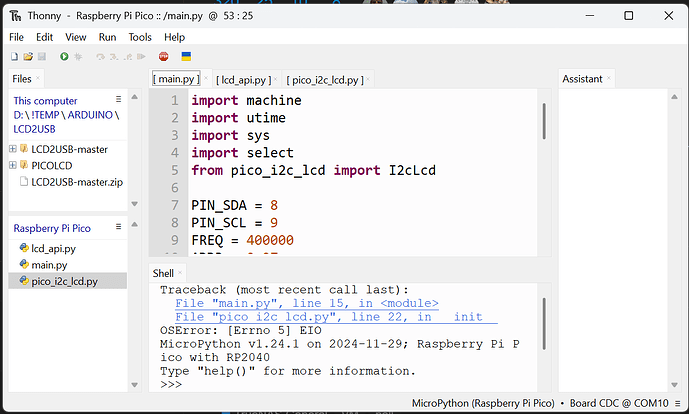
Task: Open This computer panel hamburger menu
Action: [x=118, y=99]
